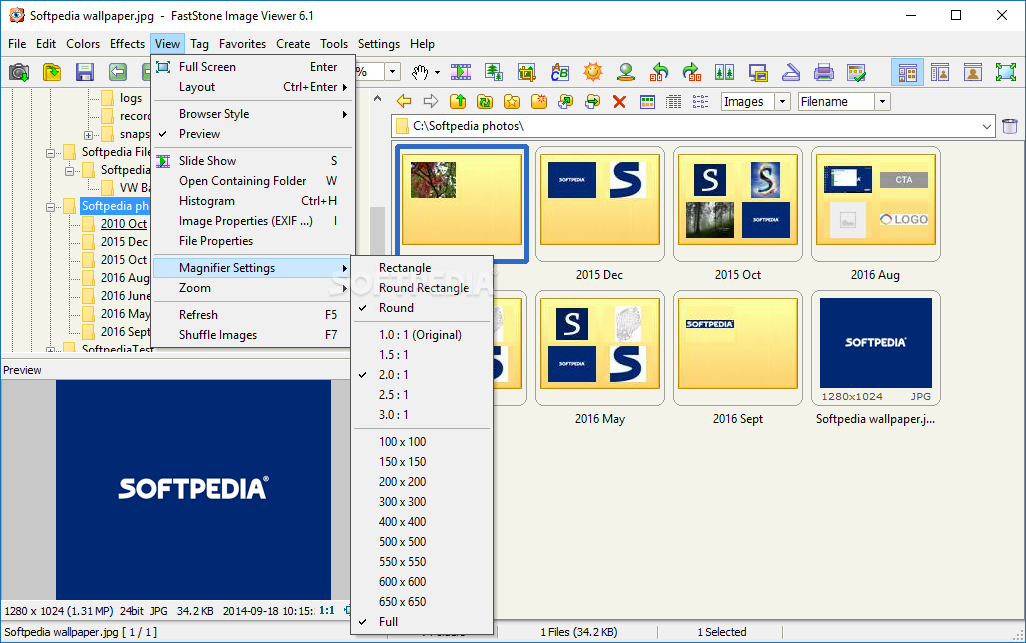Open the Filename sort dropdown
Viewport: 1026px width, 643px height.
point(883,101)
